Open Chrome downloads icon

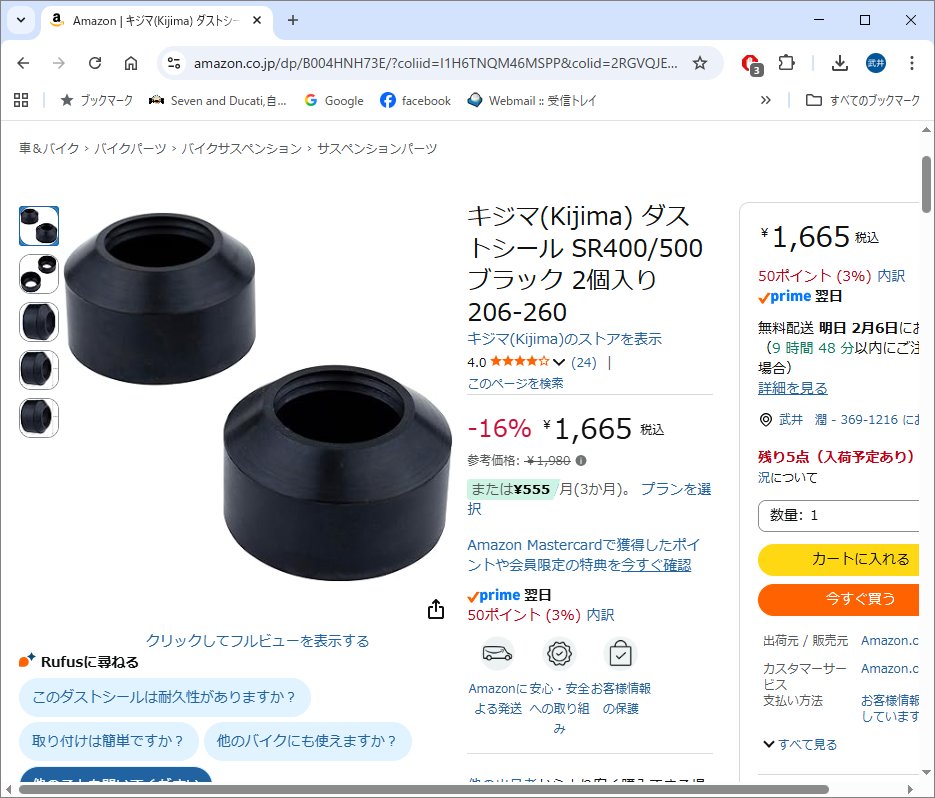click(x=840, y=63)
